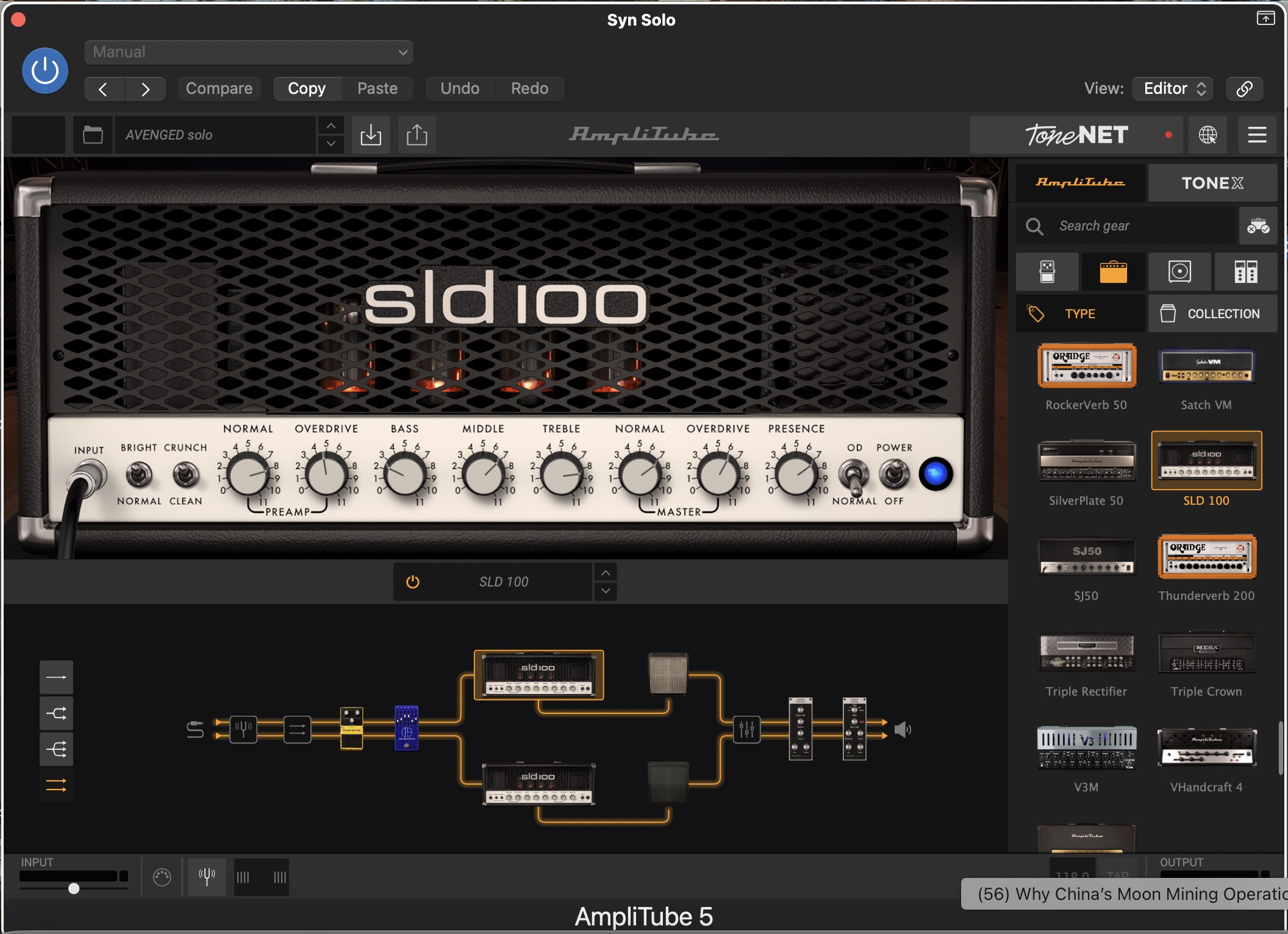Select the lower sld100 amp in chain
The image size is (1288, 934).
(538, 783)
